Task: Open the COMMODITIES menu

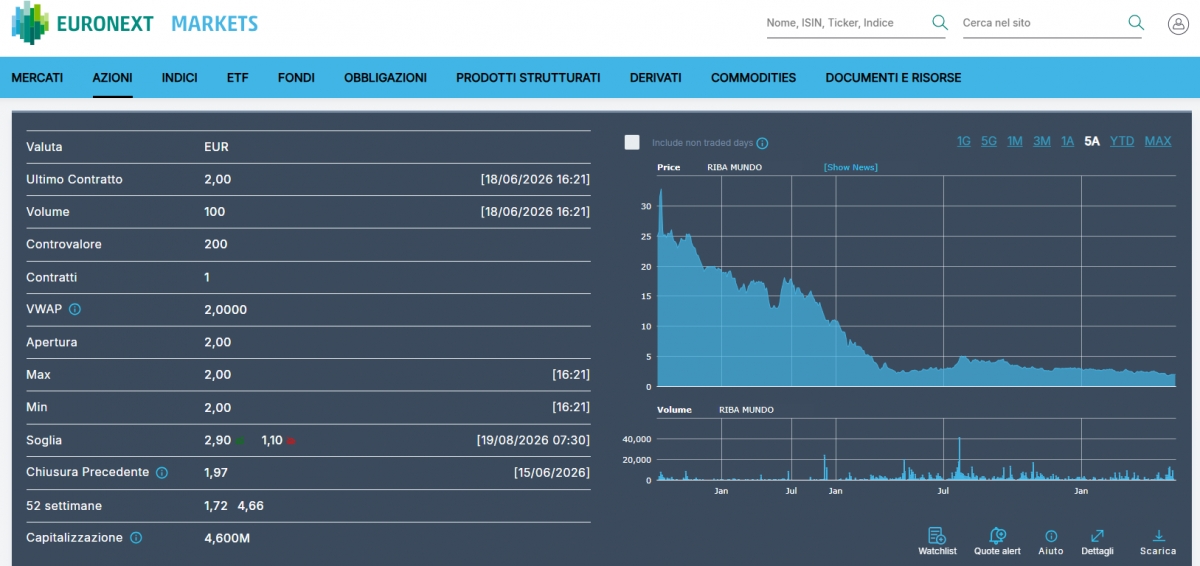Action: tap(753, 77)
